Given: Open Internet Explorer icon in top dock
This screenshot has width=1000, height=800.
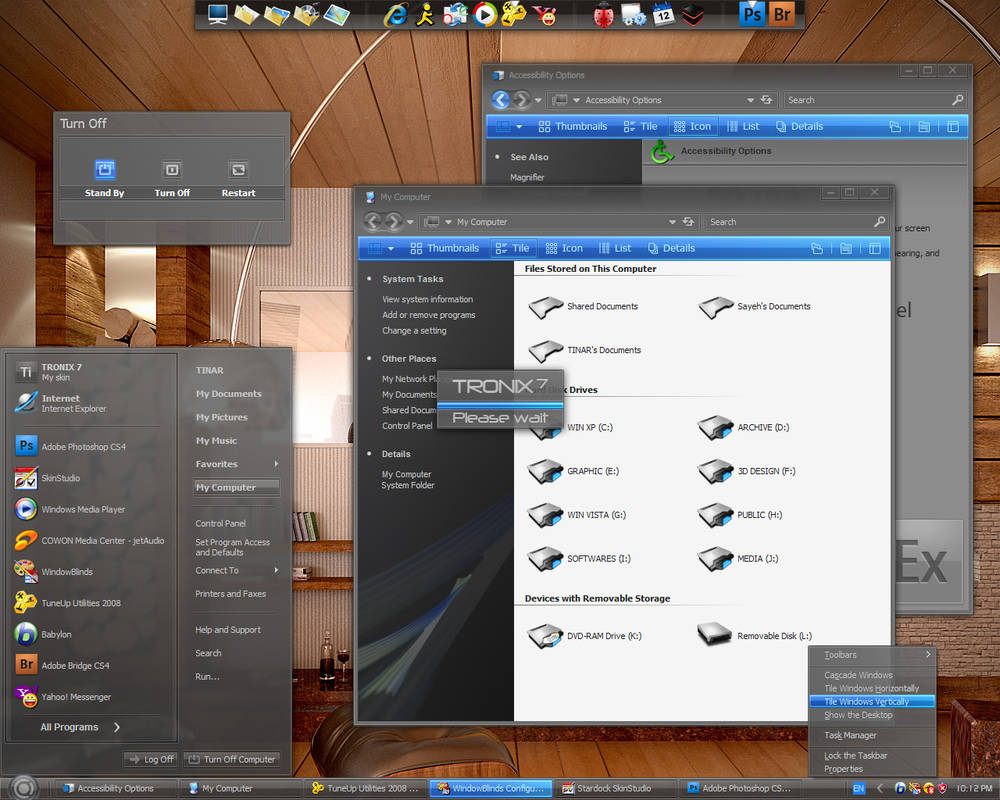Looking at the screenshot, I should (x=395, y=15).
